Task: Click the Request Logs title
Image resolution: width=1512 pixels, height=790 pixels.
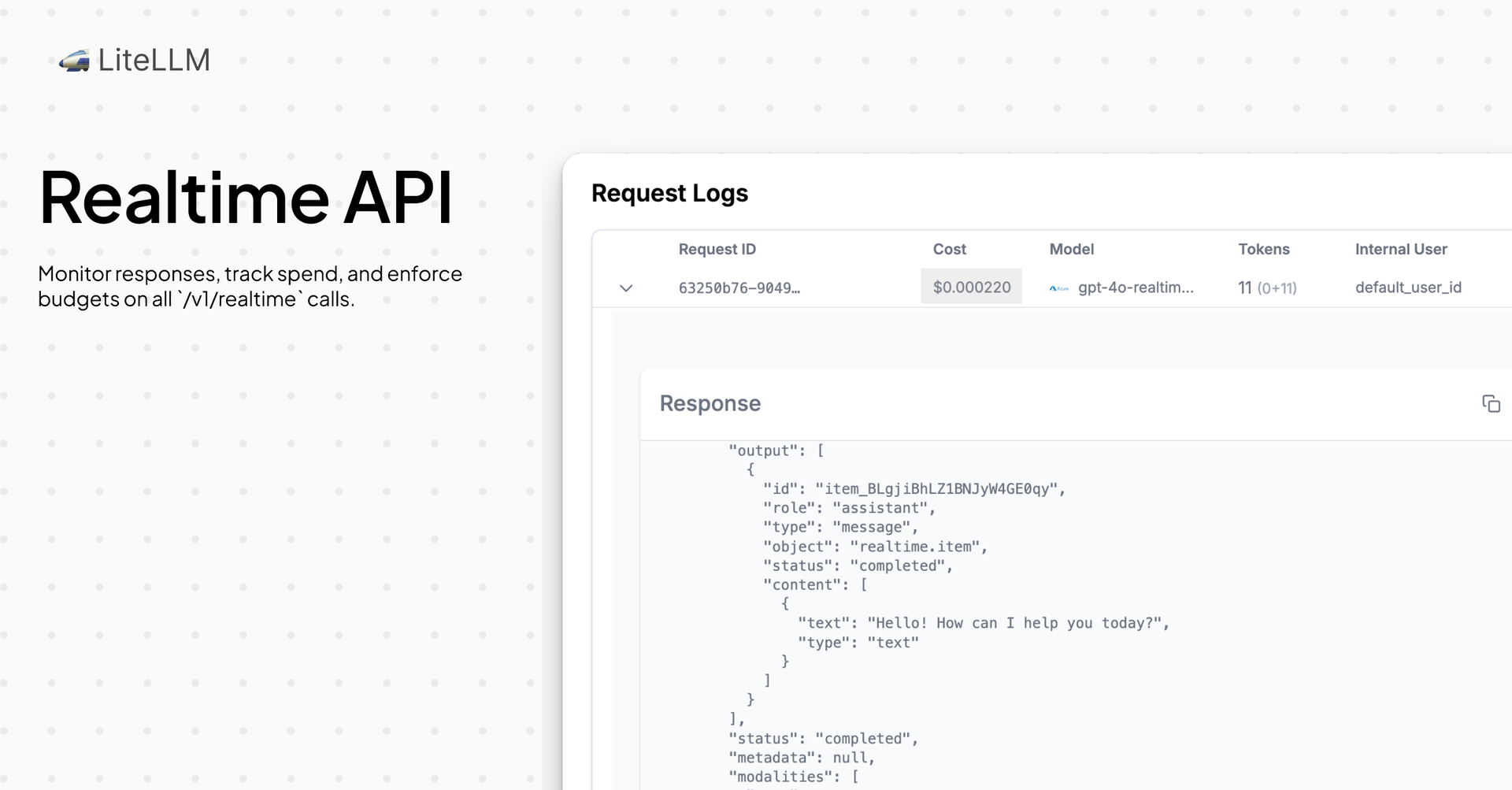Action: pos(669,194)
